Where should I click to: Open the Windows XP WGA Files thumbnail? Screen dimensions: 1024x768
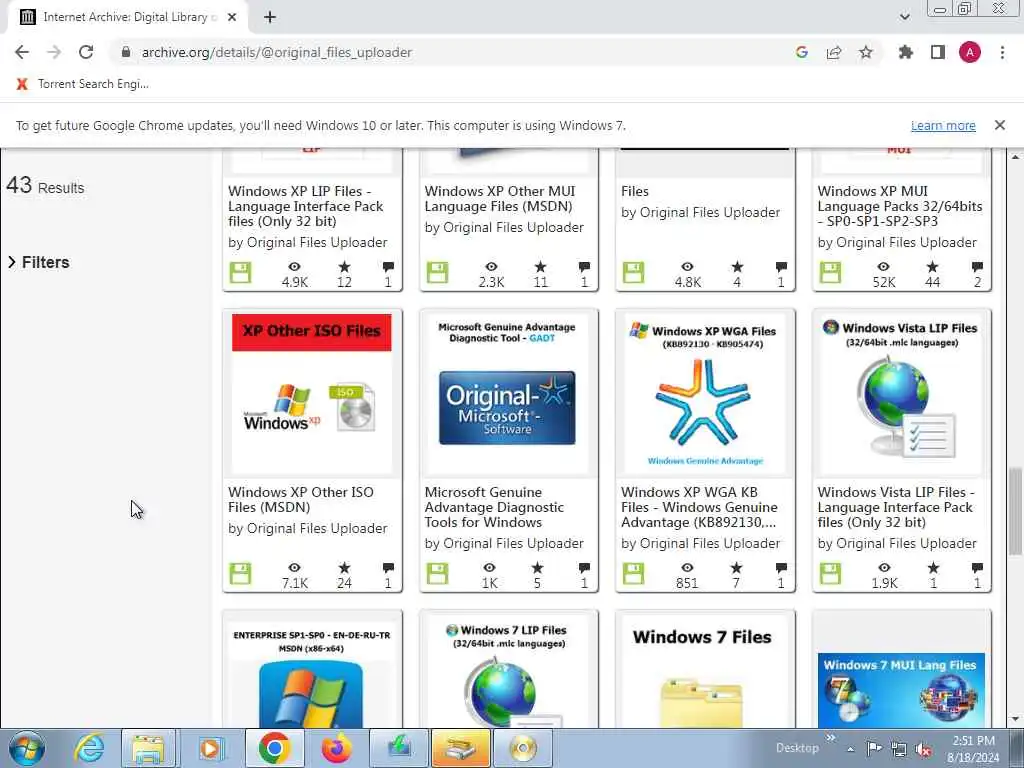click(x=705, y=394)
